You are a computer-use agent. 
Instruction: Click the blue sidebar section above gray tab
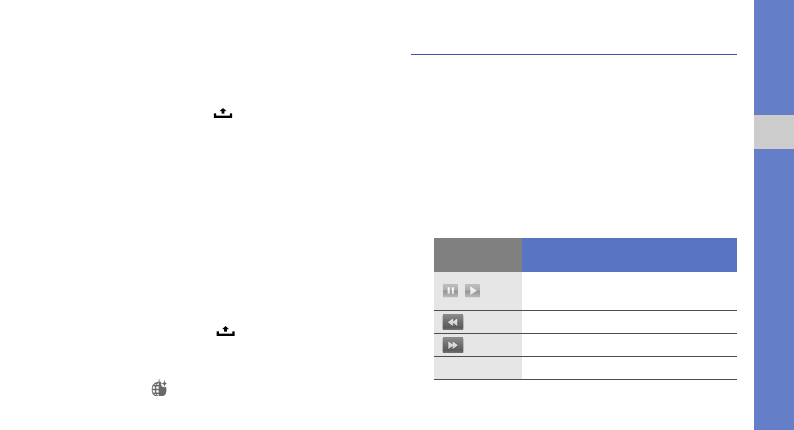tap(774, 58)
